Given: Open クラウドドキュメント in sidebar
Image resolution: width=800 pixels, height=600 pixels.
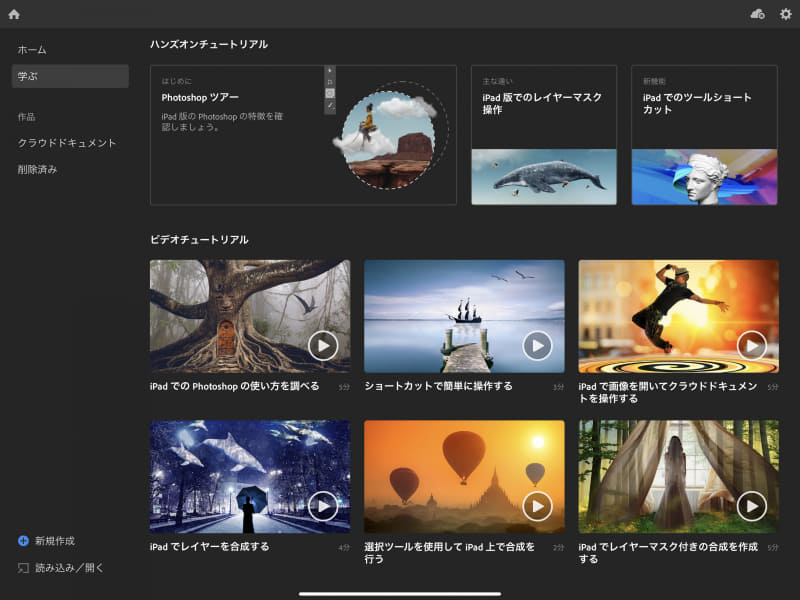Looking at the screenshot, I should point(67,143).
